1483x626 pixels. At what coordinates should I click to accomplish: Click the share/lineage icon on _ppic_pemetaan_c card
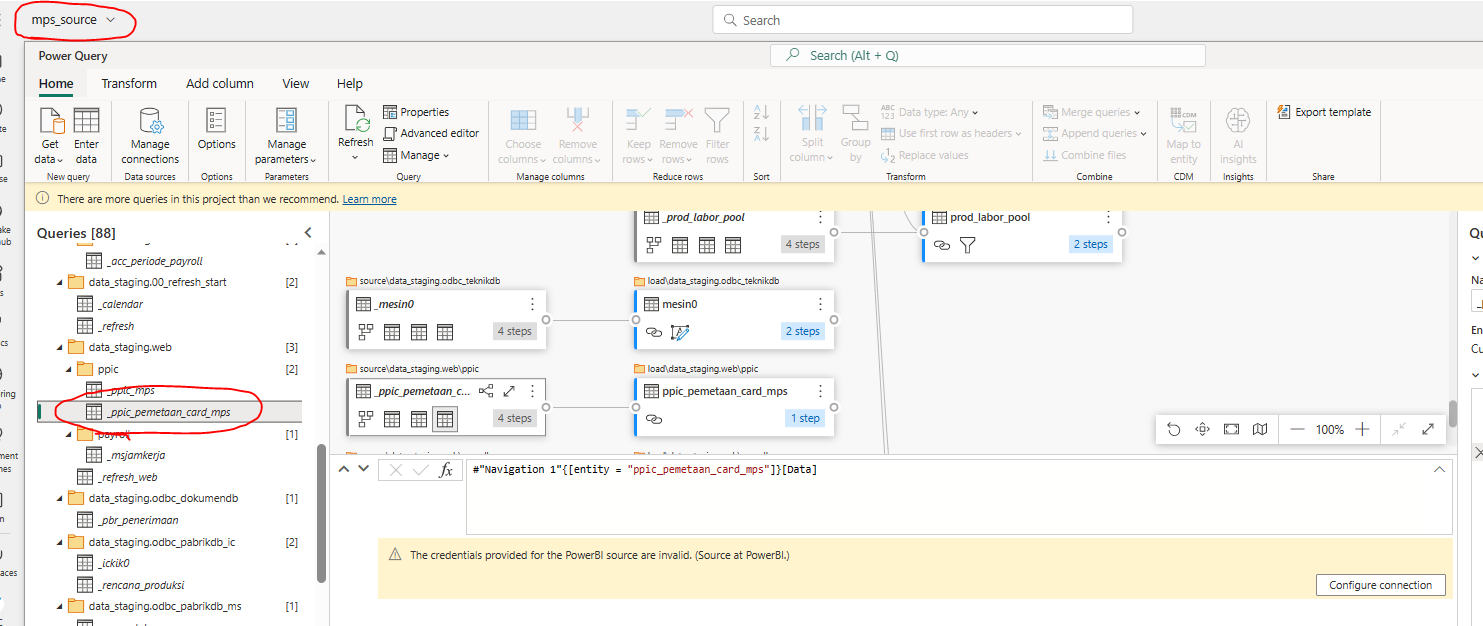(486, 391)
